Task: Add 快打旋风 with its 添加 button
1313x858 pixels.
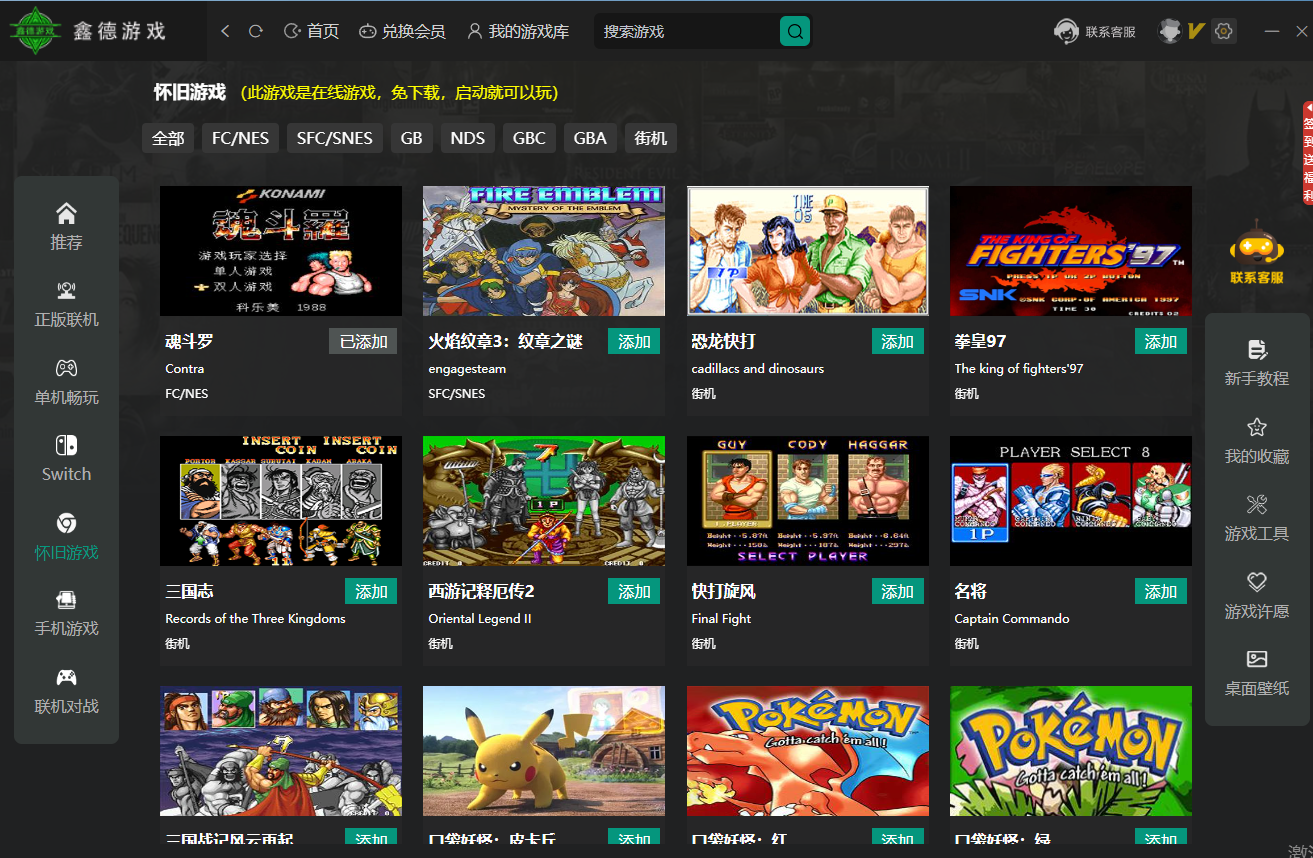Action: point(897,592)
